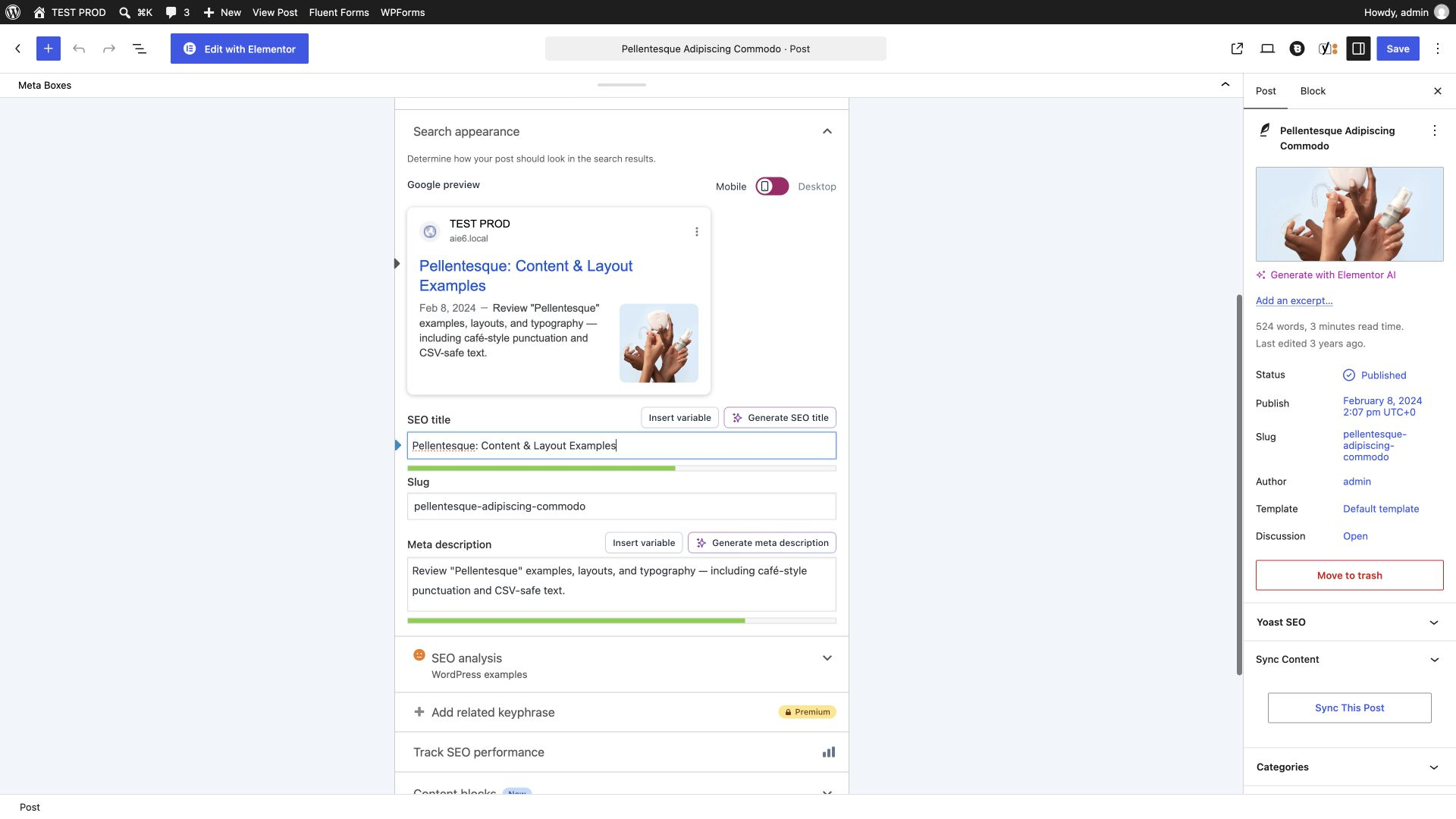Open the Howdy, admin account menu
This screenshot has height=819, width=1456.
1405,12
